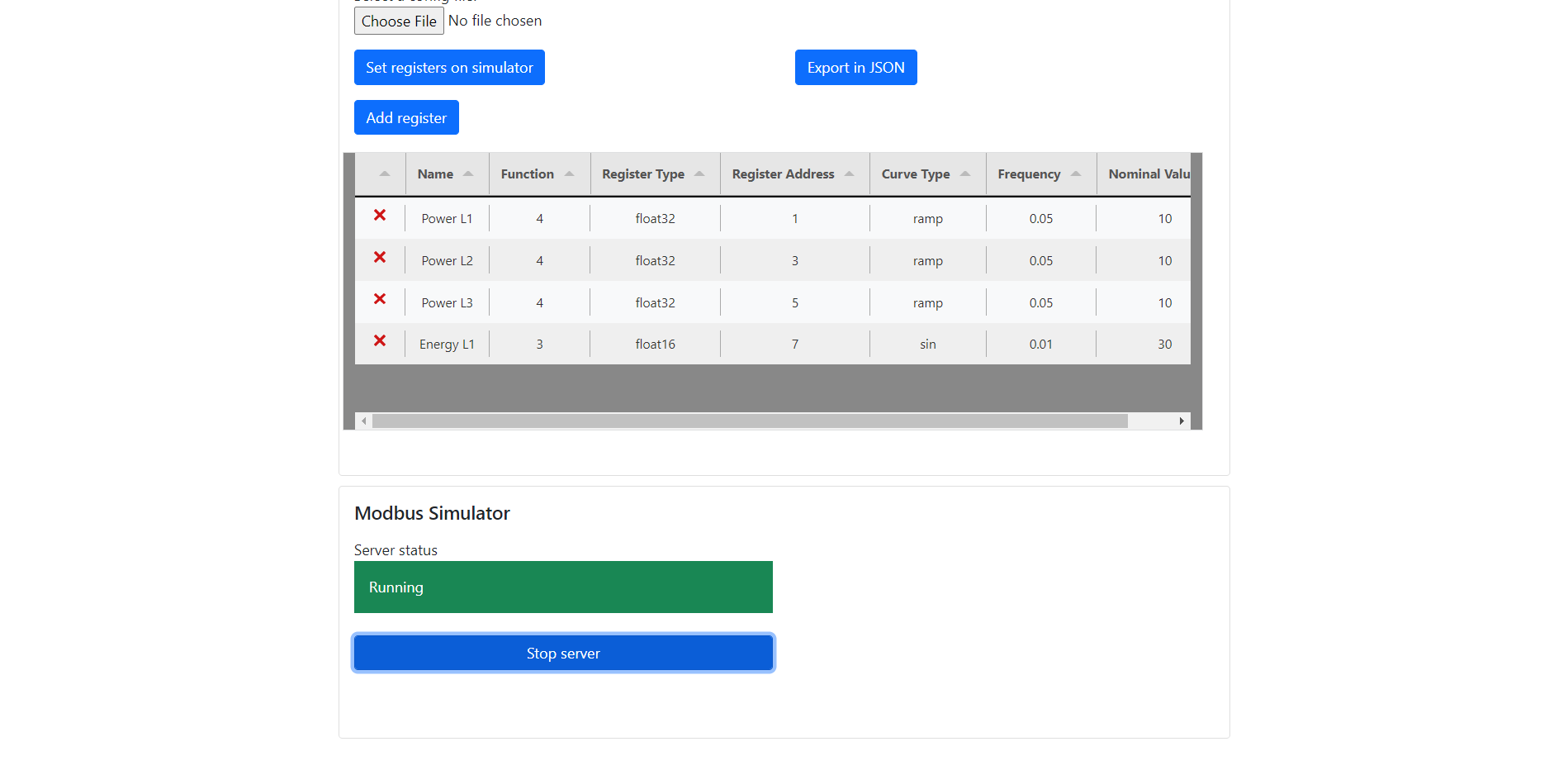
Task: Select the Energy L1 name cell
Action: click(x=447, y=344)
